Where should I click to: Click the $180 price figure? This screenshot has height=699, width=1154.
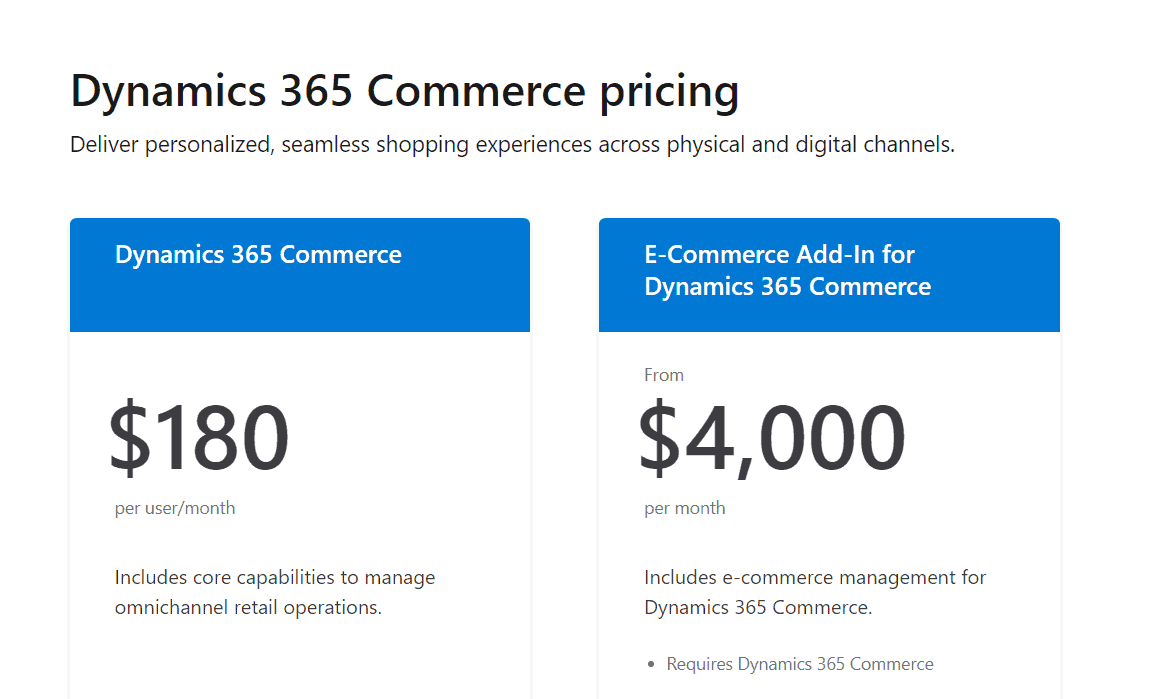coord(199,438)
